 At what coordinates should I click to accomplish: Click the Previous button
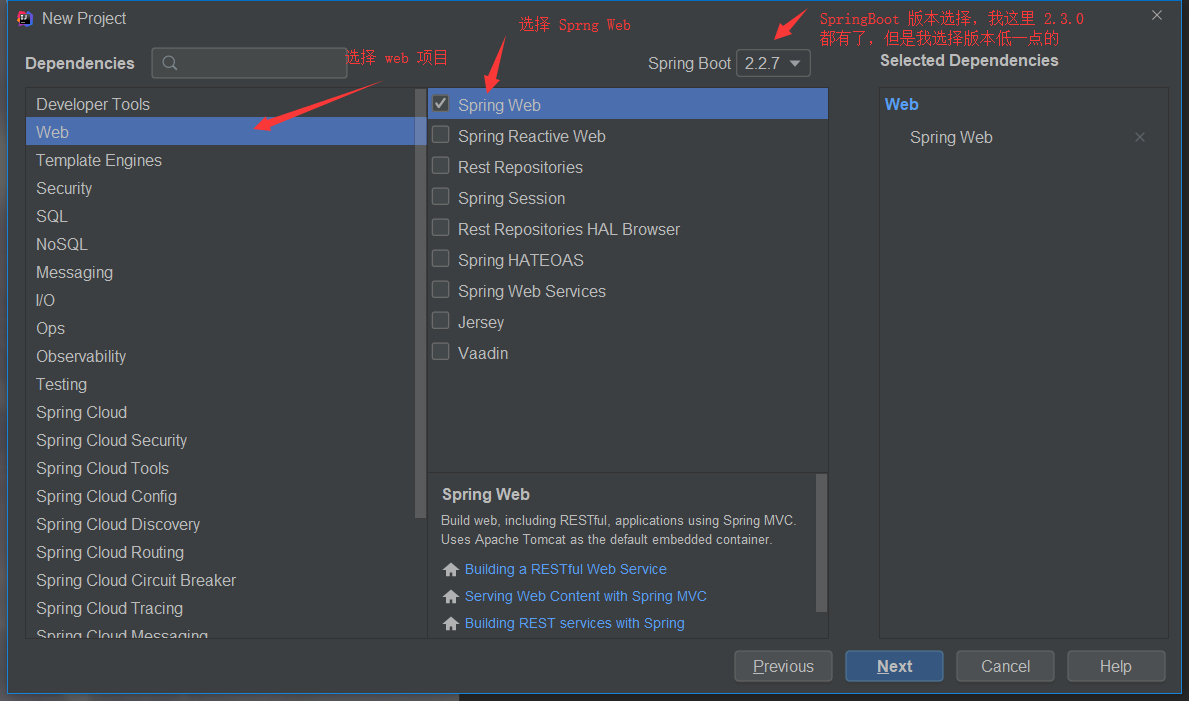click(x=783, y=666)
